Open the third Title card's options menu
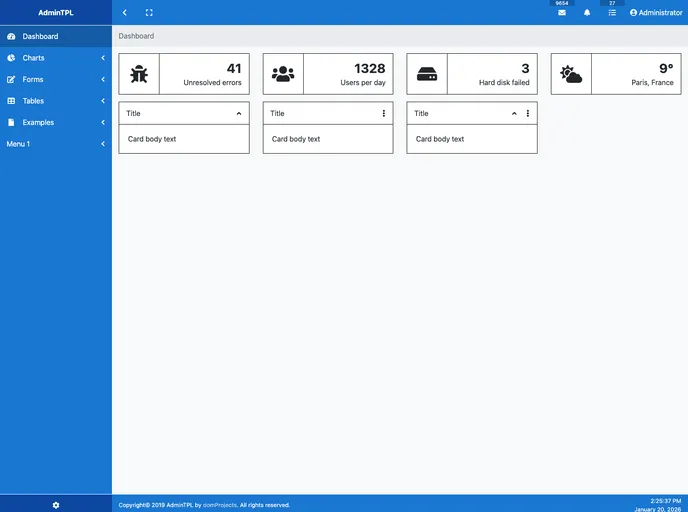Screen dimensions: 688x512 tap(527, 114)
